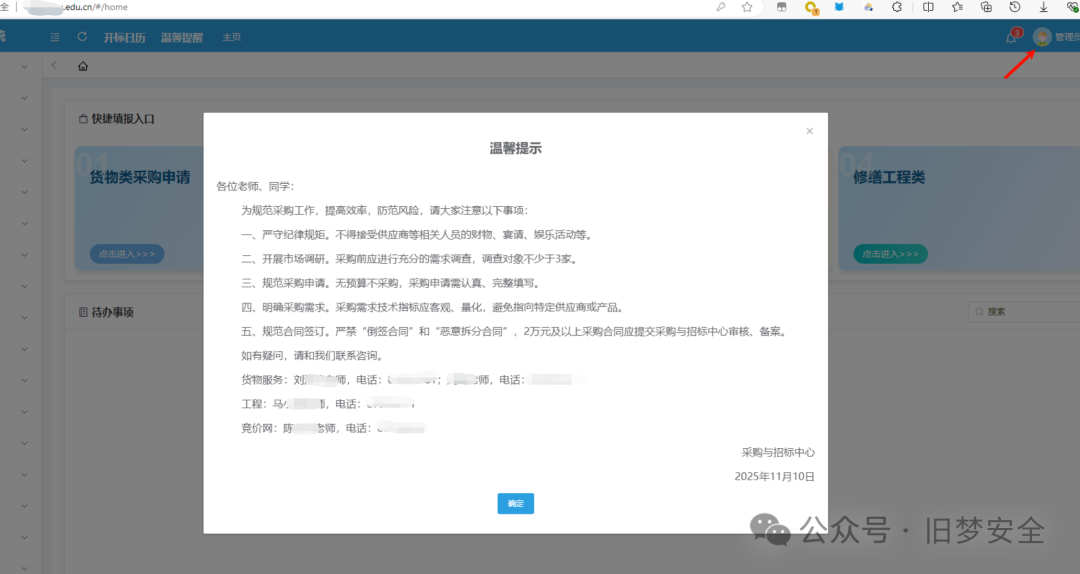Open the browser history icon

pos(1015,7)
